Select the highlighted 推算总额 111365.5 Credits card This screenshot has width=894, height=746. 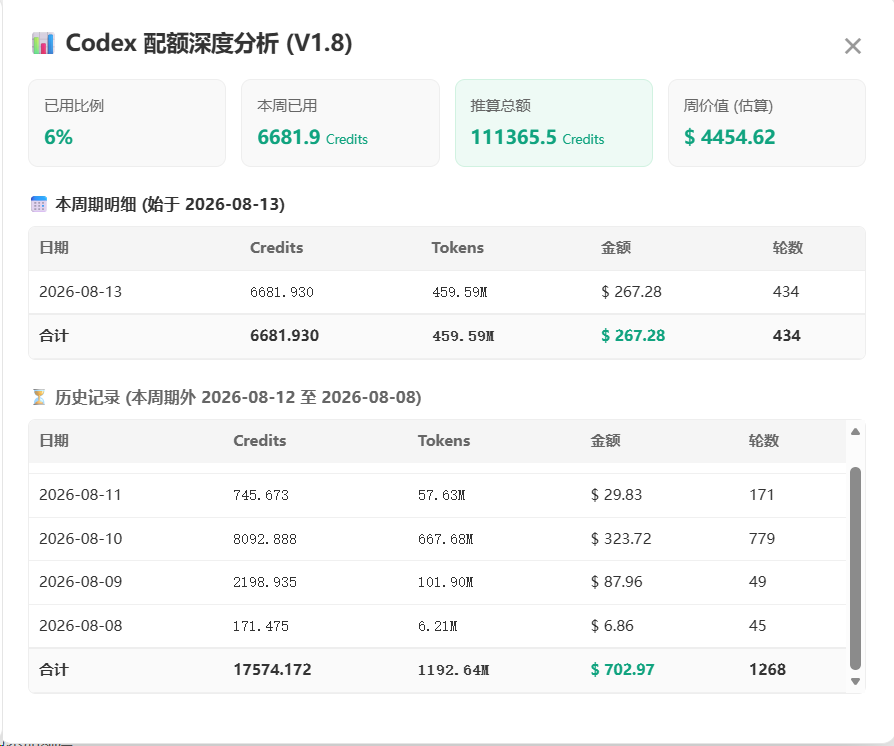tap(554, 123)
